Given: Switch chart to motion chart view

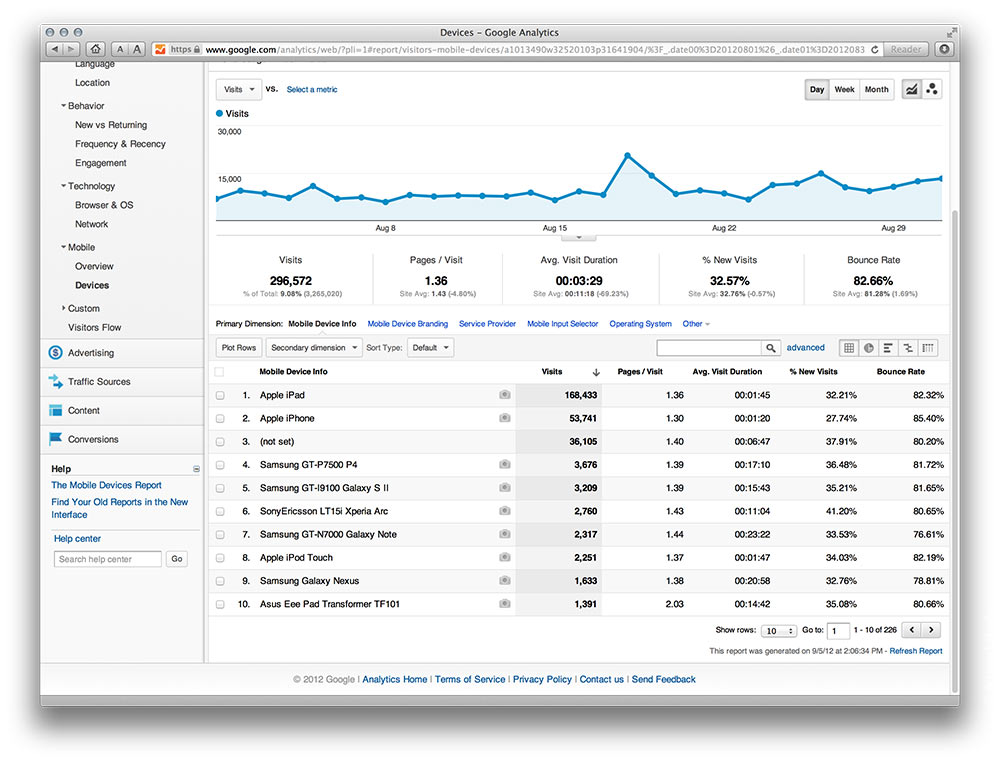Looking at the screenshot, I should pos(932,89).
